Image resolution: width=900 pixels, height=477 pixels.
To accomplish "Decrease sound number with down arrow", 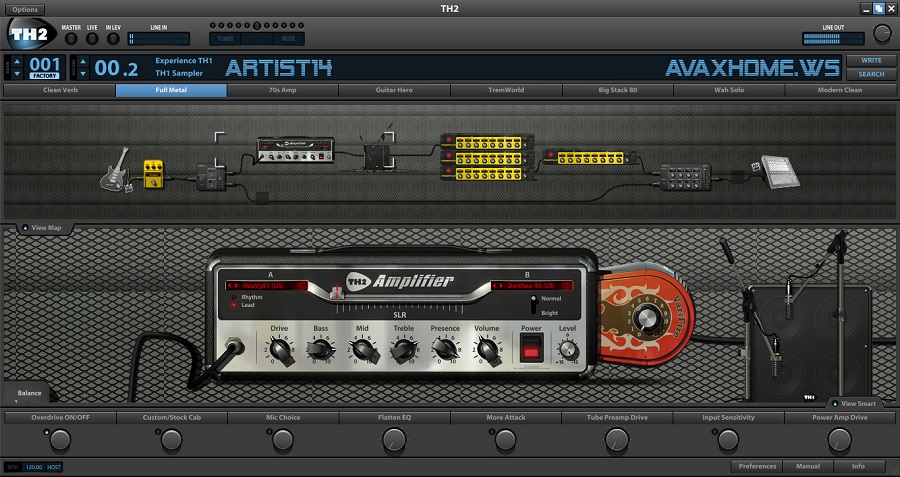I will [83, 73].
